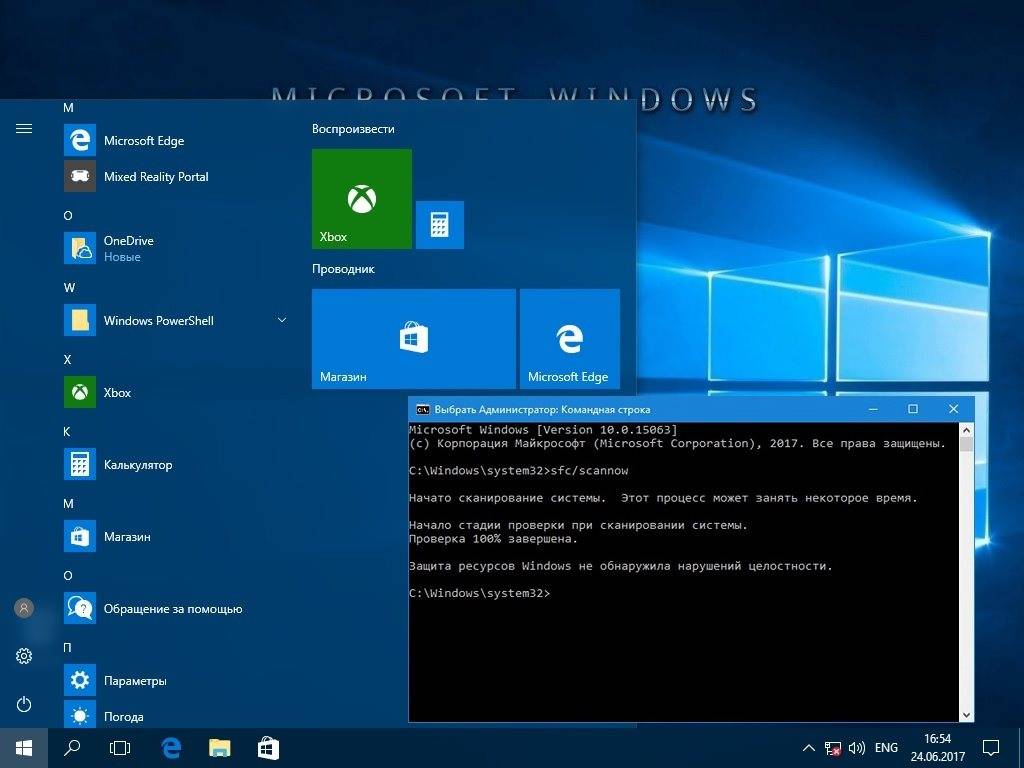Click the Windows Start button

(24, 748)
